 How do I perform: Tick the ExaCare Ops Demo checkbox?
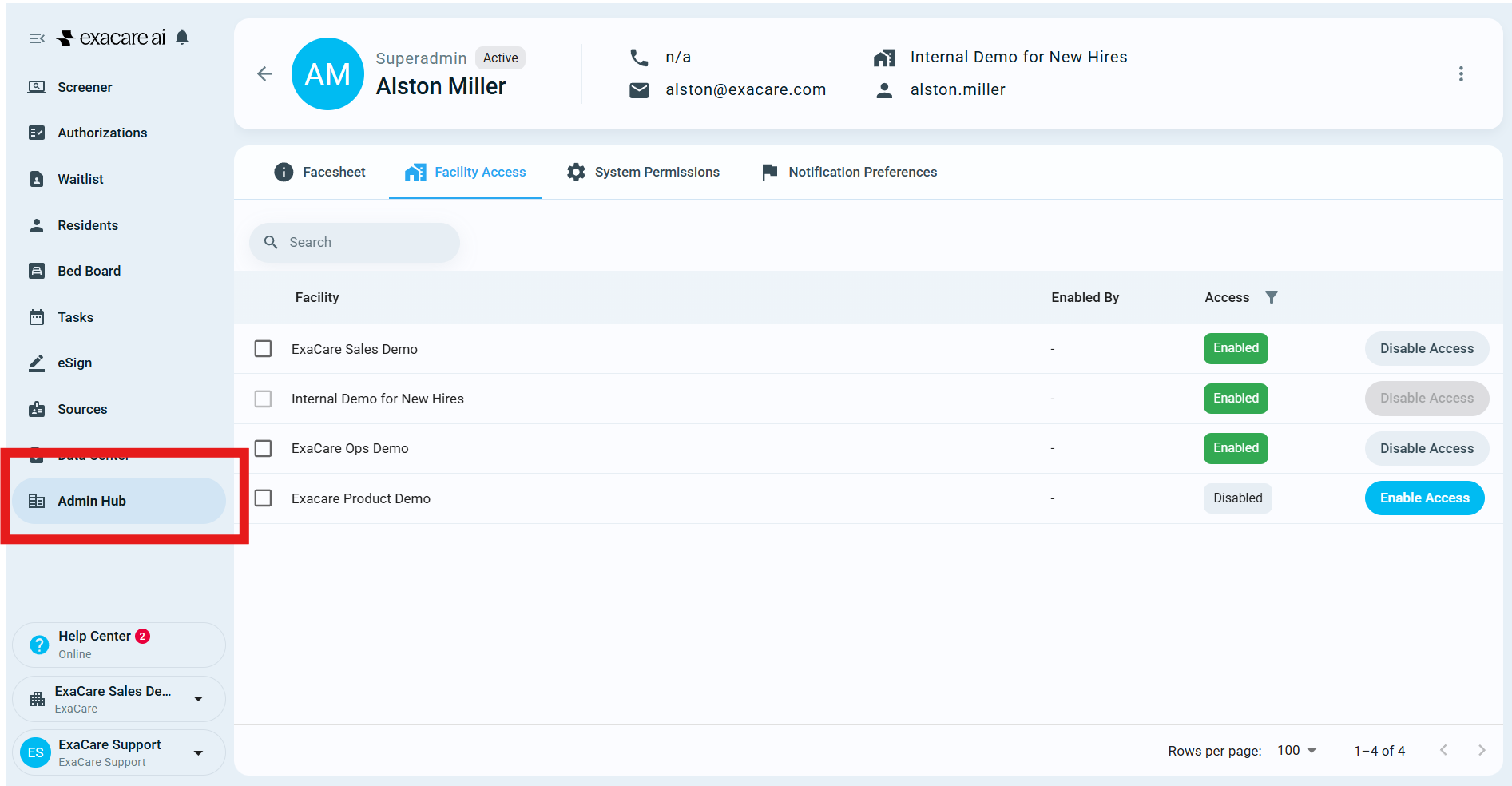coord(263,448)
